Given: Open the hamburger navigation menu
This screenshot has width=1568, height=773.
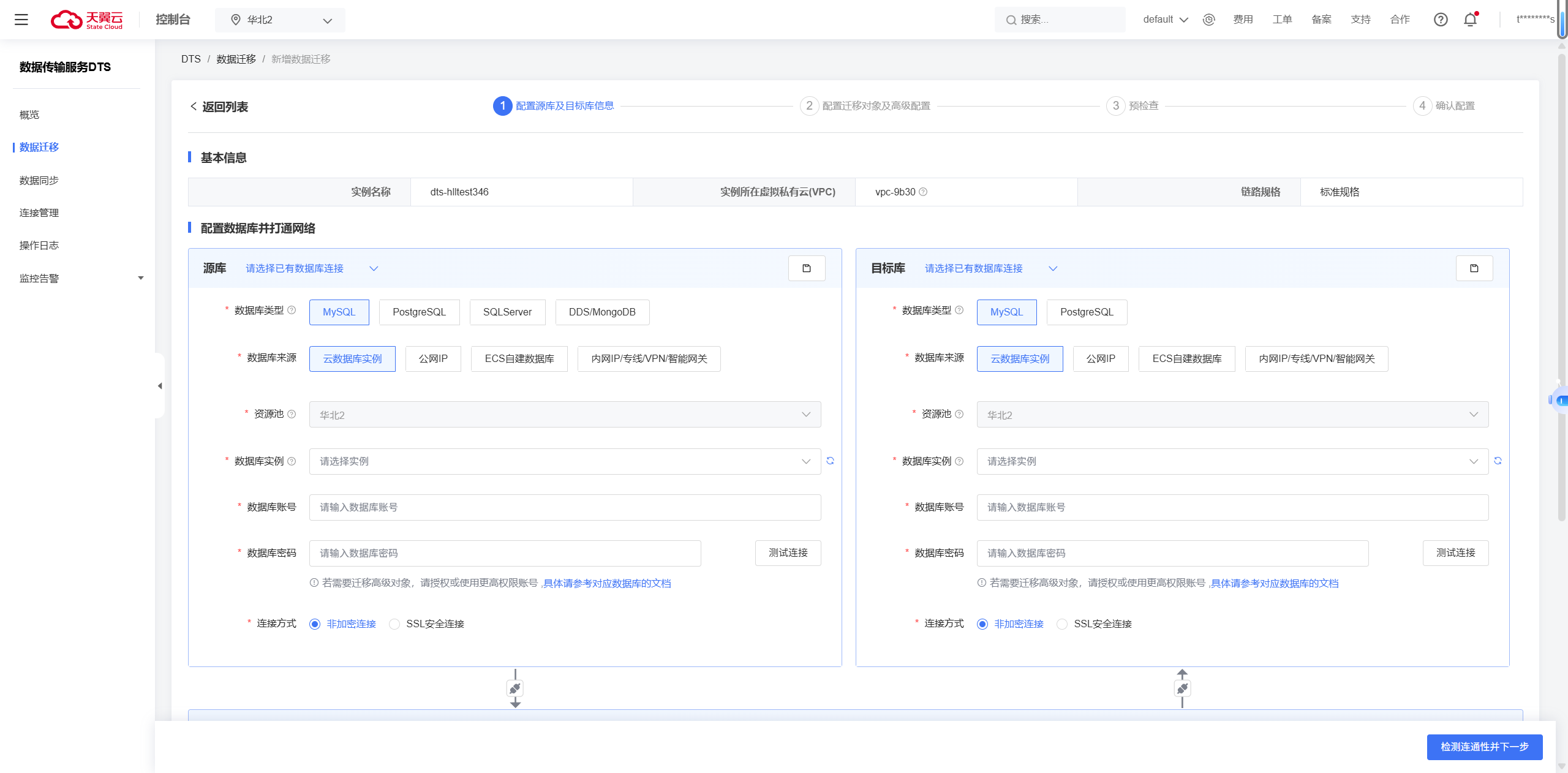Looking at the screenshot, I should coord(21,20).
